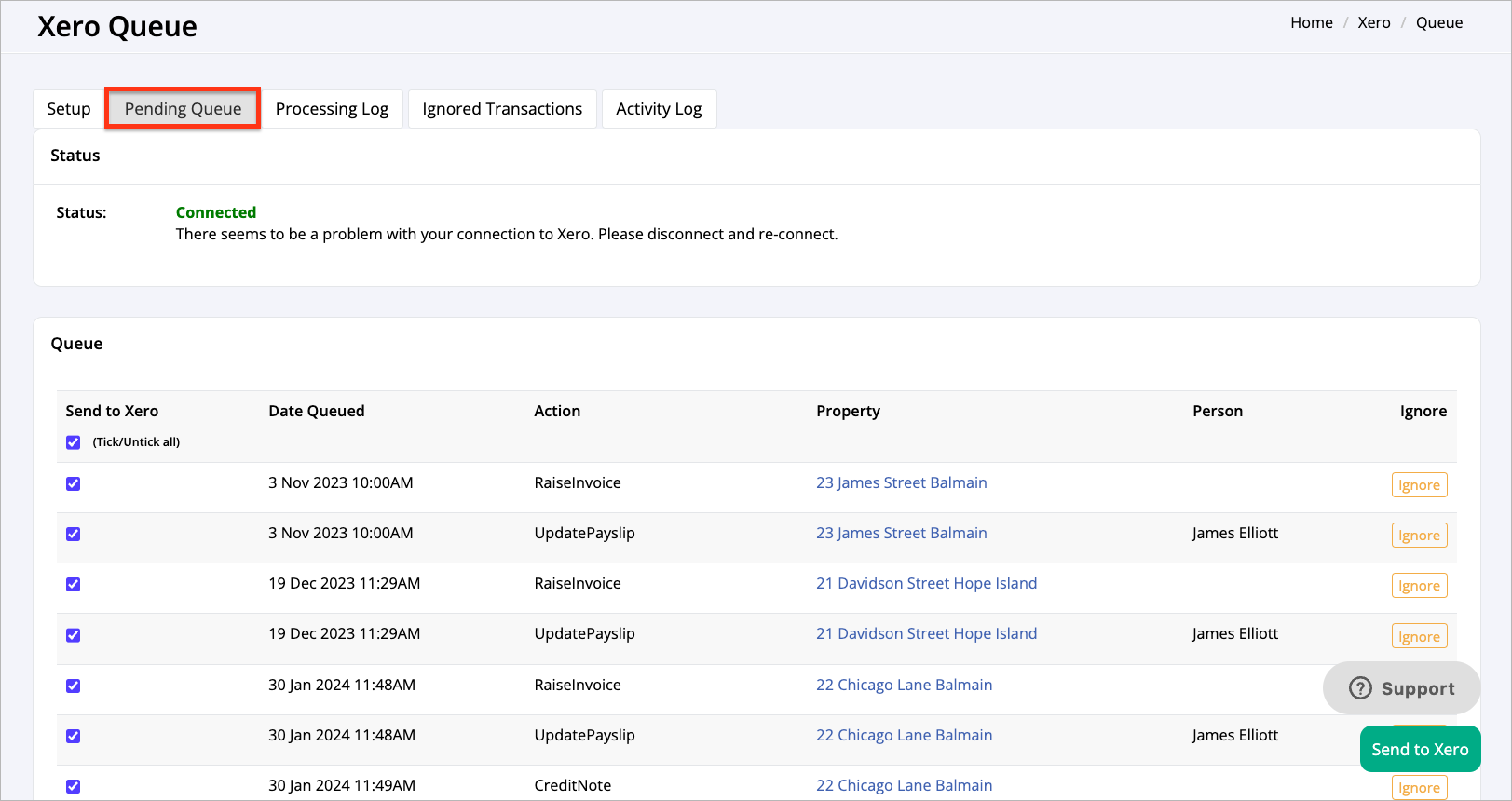
Task: Open 22 Chicago Lane Balmain RaiseInvoice link
Action: point(904,685)
